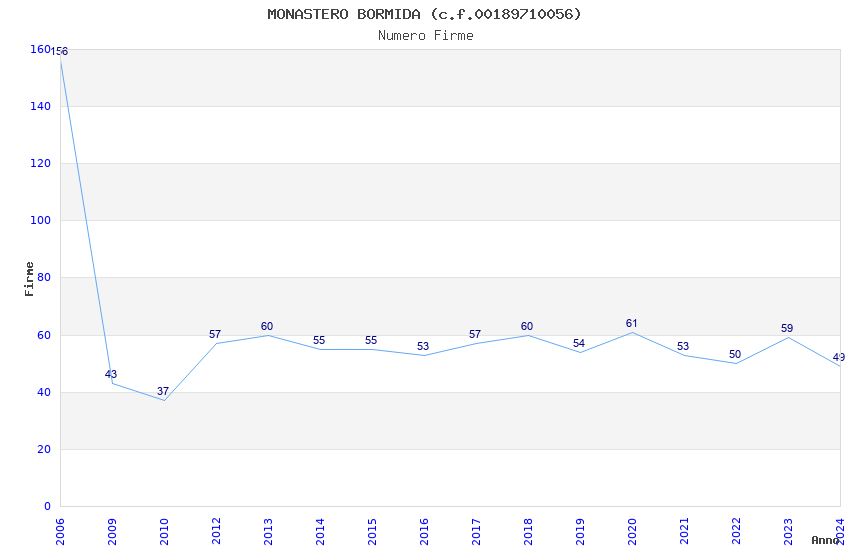
Task: Click the x-axis year label 2019
Action: [x=581, y=531]
